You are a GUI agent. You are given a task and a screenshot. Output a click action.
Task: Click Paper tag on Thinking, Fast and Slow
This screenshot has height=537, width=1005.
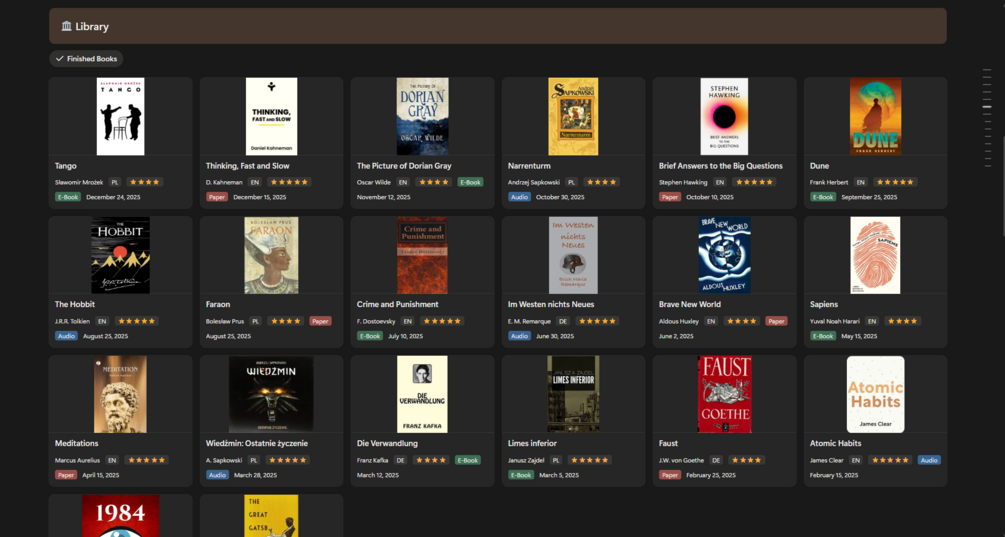[217, 197]
